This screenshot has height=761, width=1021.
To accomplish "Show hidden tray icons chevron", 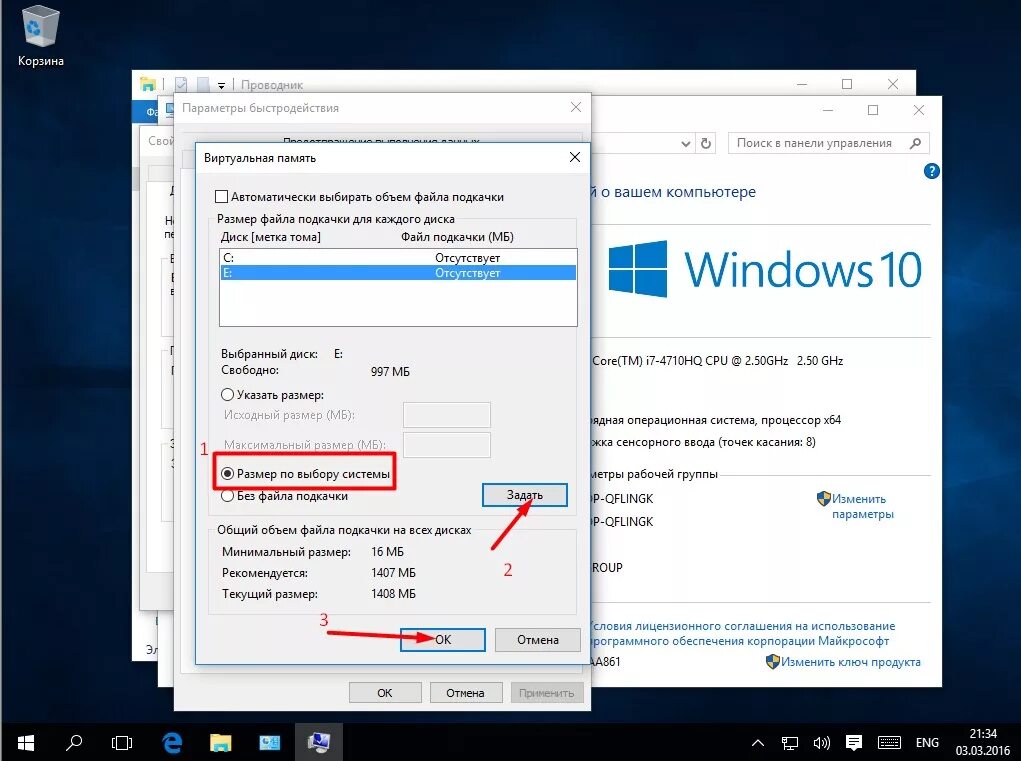I will (x=757, y=743).
